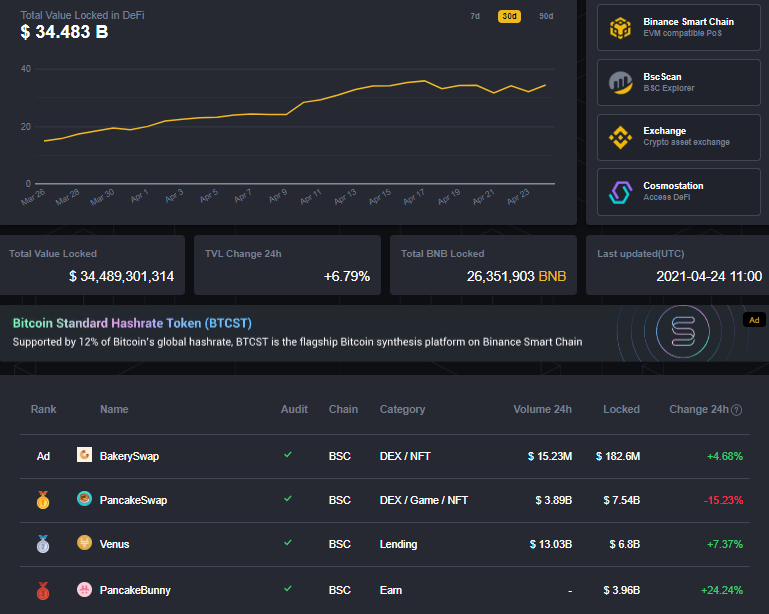Select the 30d chart range
Screen dimensions: 769x614
509,16
